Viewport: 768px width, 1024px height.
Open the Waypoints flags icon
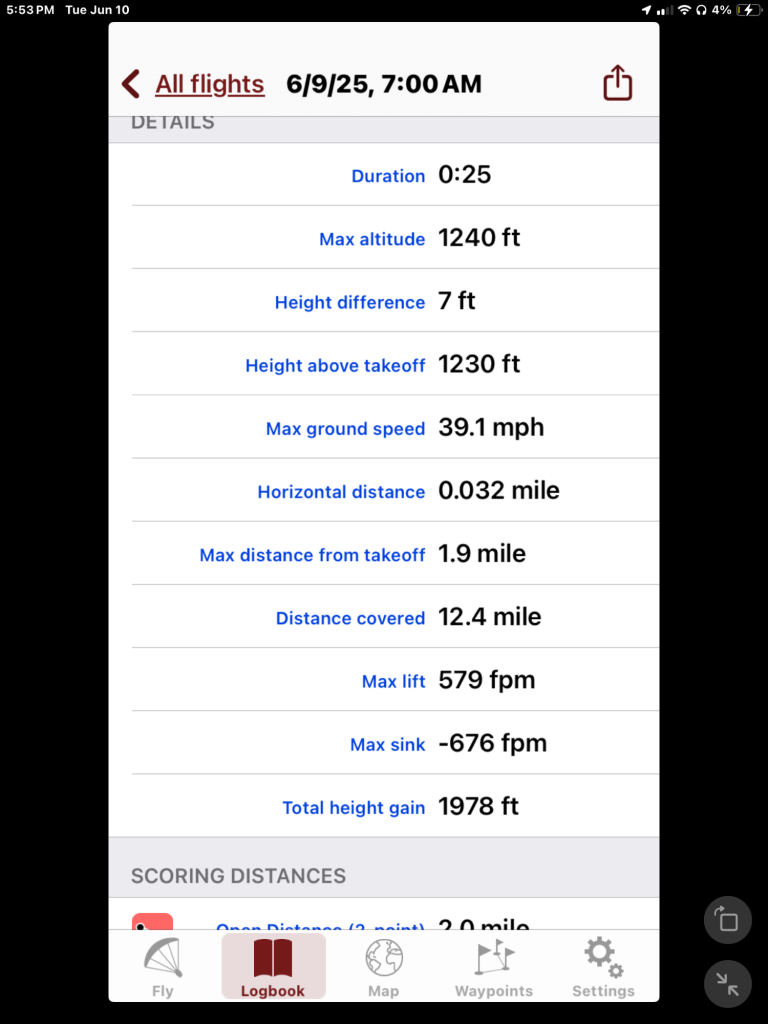coord(494,957)
